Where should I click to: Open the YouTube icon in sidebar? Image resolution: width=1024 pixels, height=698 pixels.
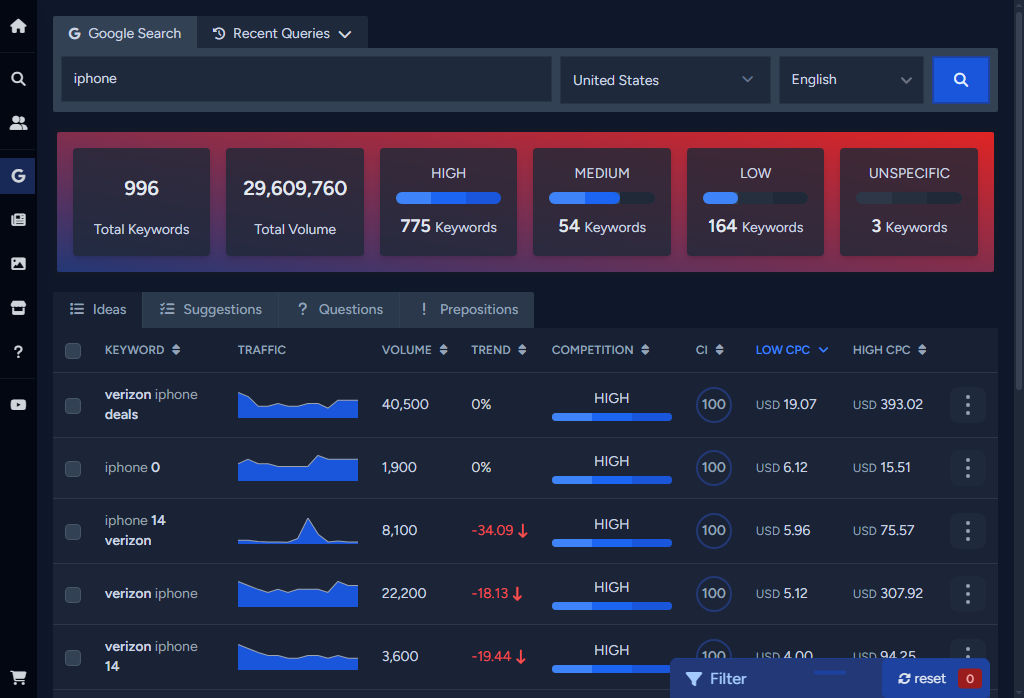(x=18, y=405)
